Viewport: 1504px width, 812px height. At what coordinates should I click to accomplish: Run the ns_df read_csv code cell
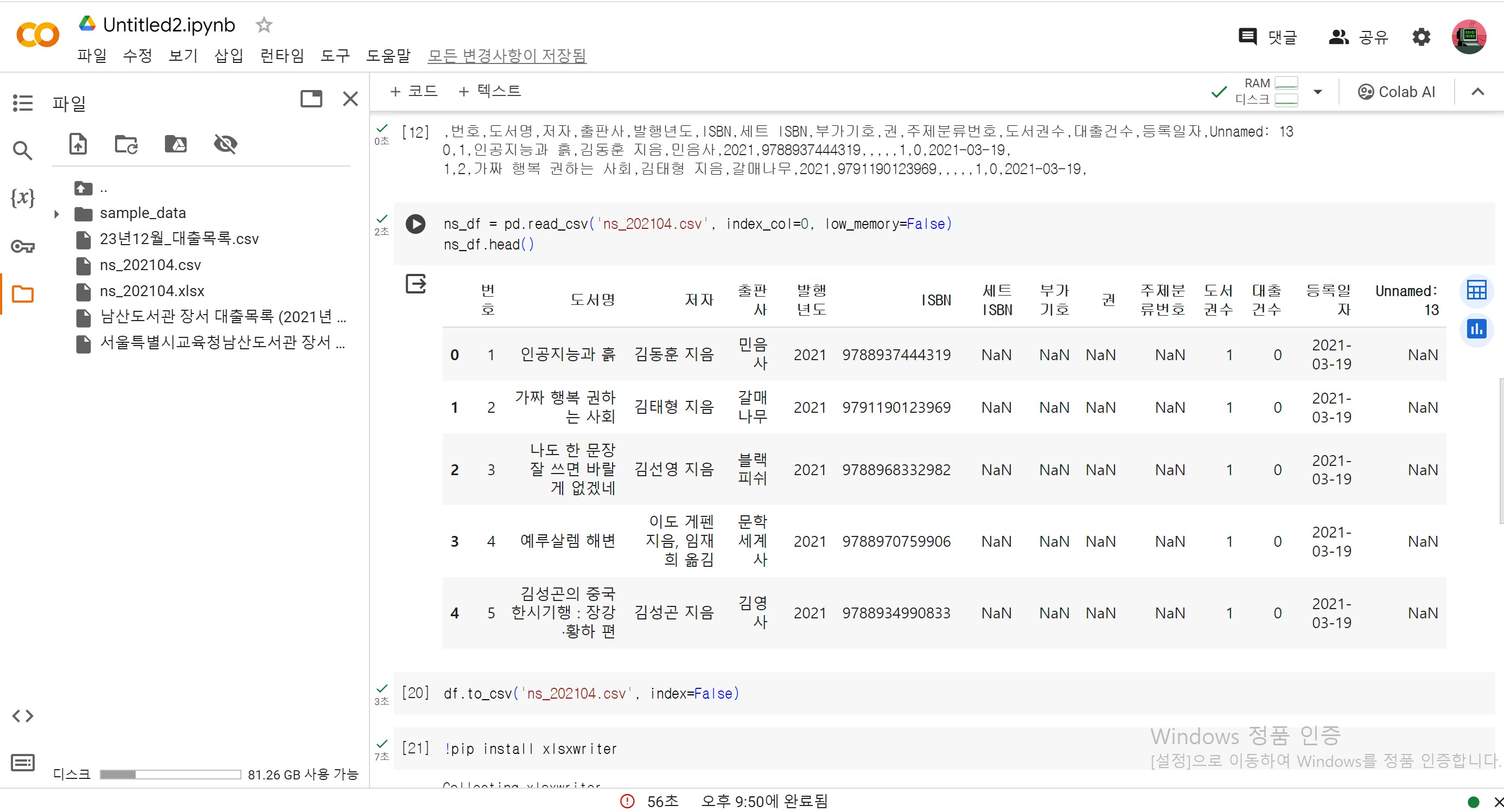coord(415,224)
